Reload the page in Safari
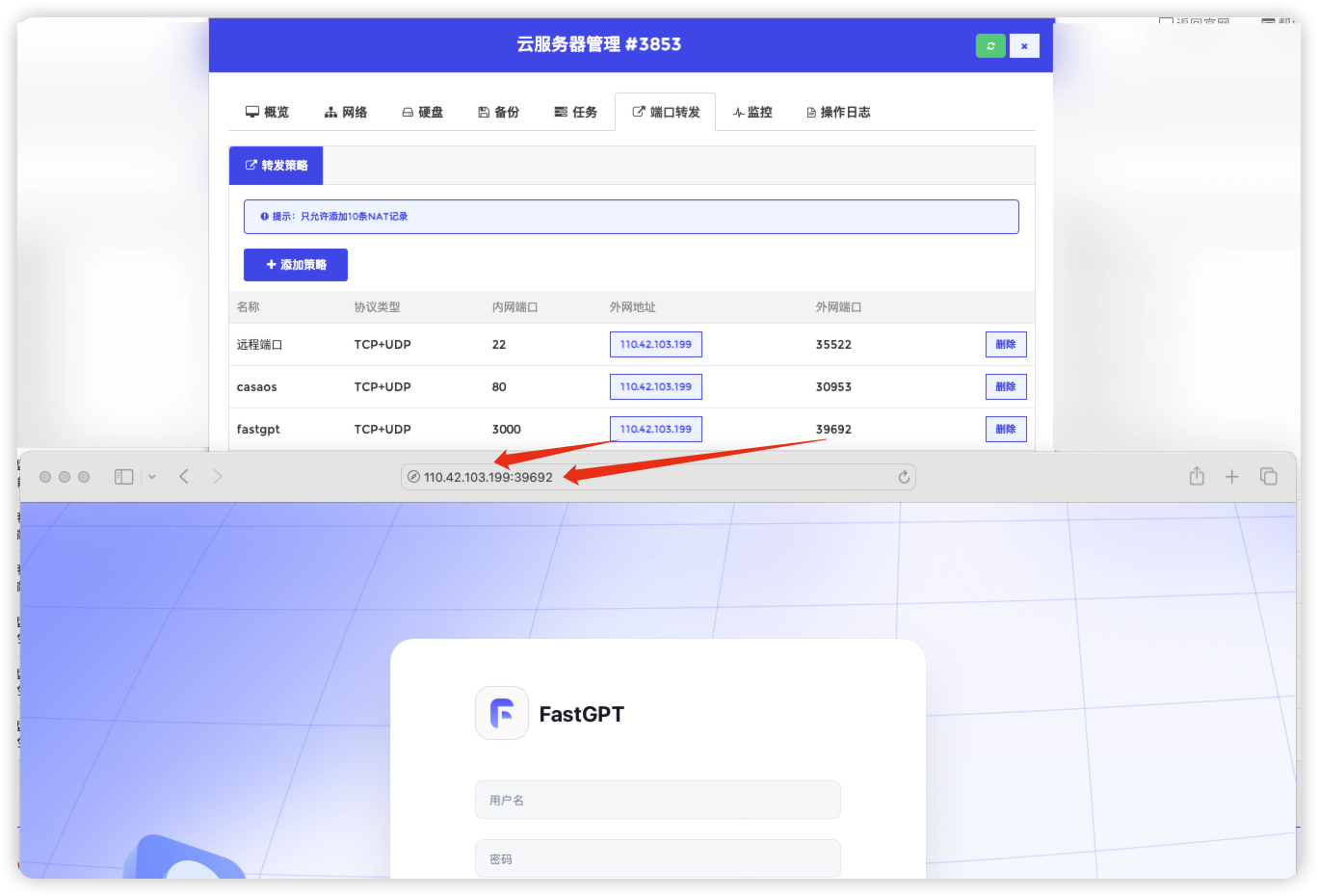 904,477
